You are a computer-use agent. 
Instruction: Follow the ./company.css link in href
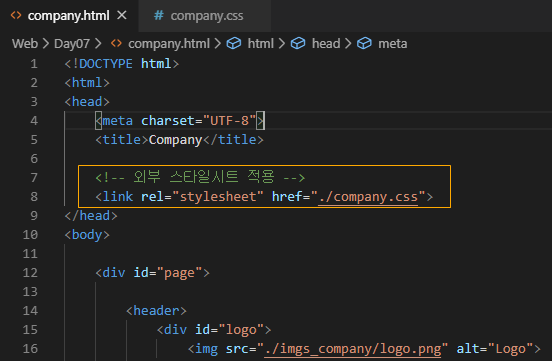click(x=368, y=197)
